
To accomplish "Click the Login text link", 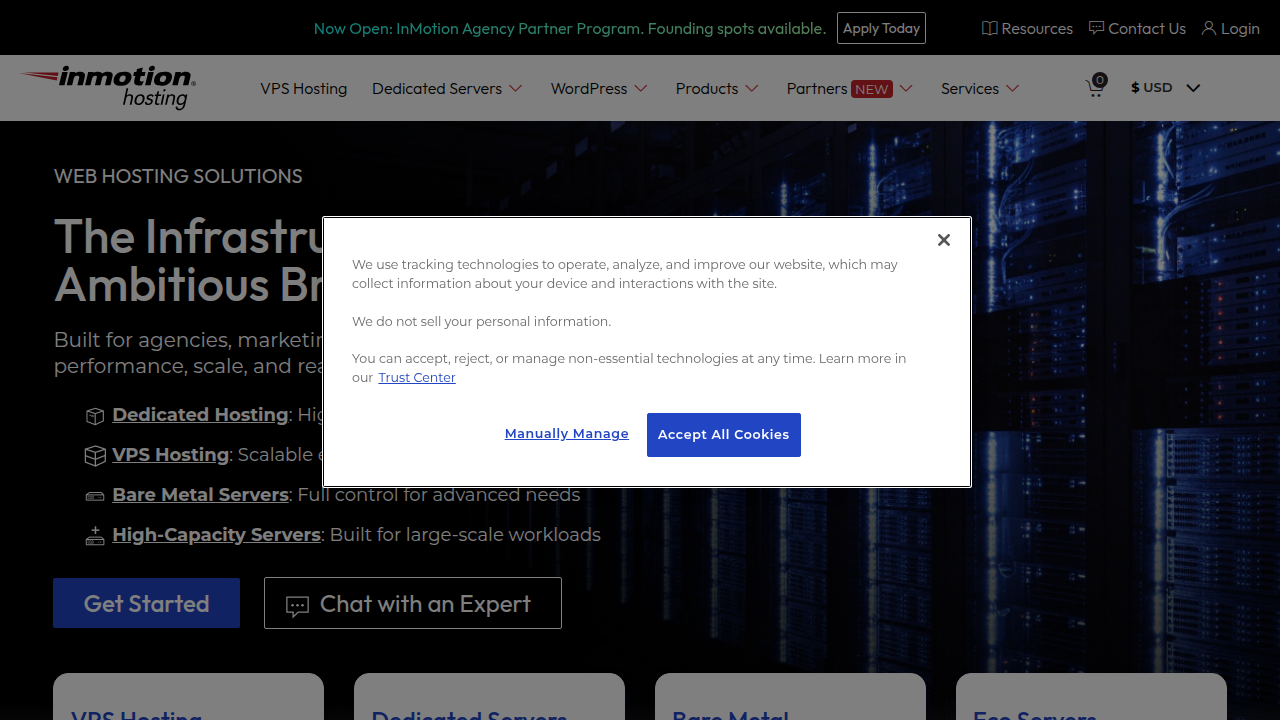I will tap(1240, 28).
